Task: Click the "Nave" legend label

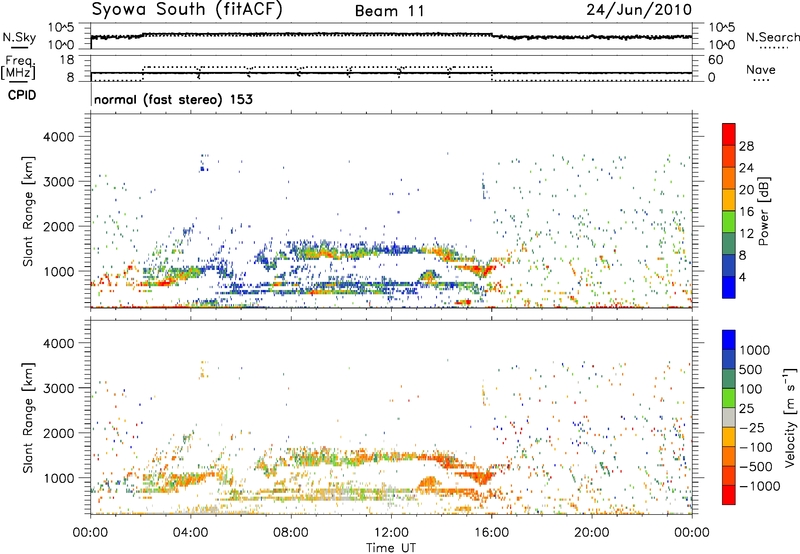Action: tap(761, 70)
